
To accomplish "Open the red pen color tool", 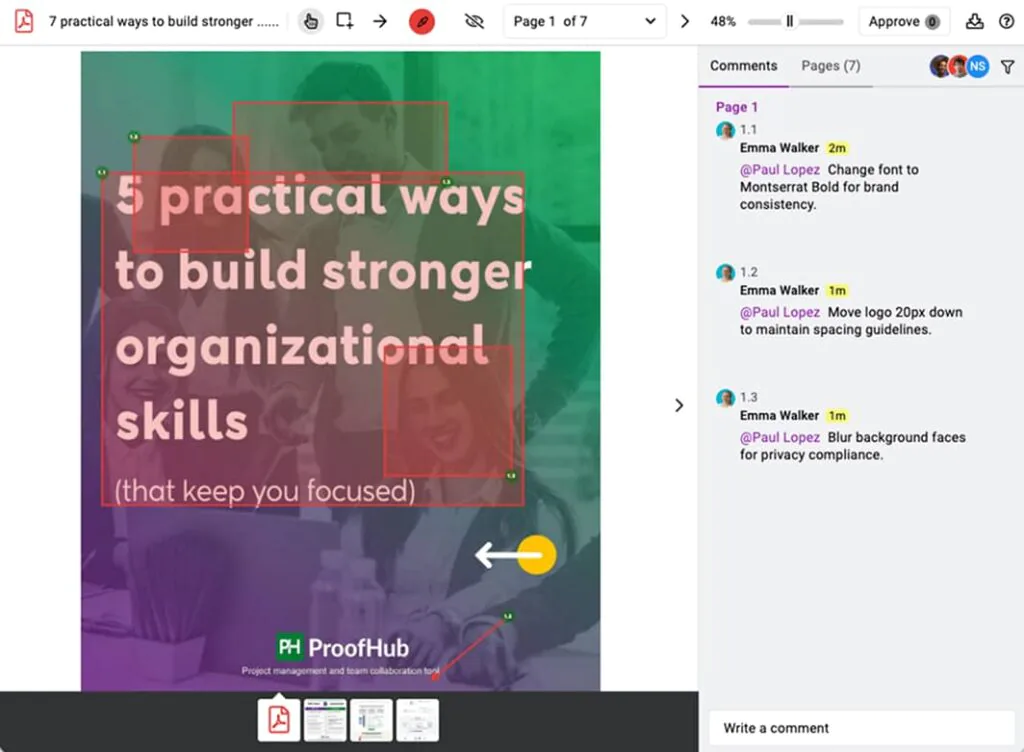I will click(x=422, y=21).
